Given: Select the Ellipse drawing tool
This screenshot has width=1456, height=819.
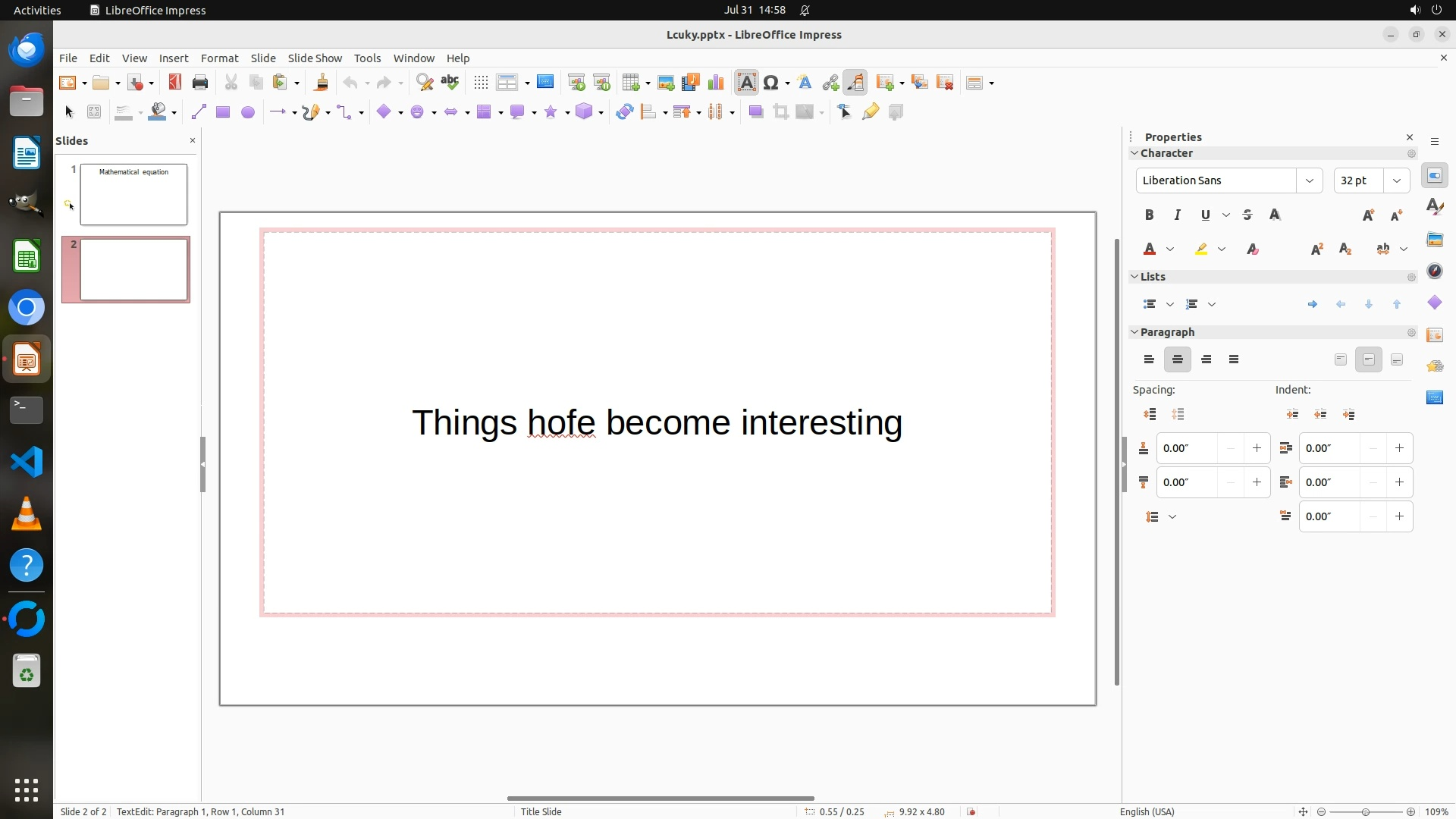Looking at the screenshot, I should pyautogui.click(x=247, y=112).
